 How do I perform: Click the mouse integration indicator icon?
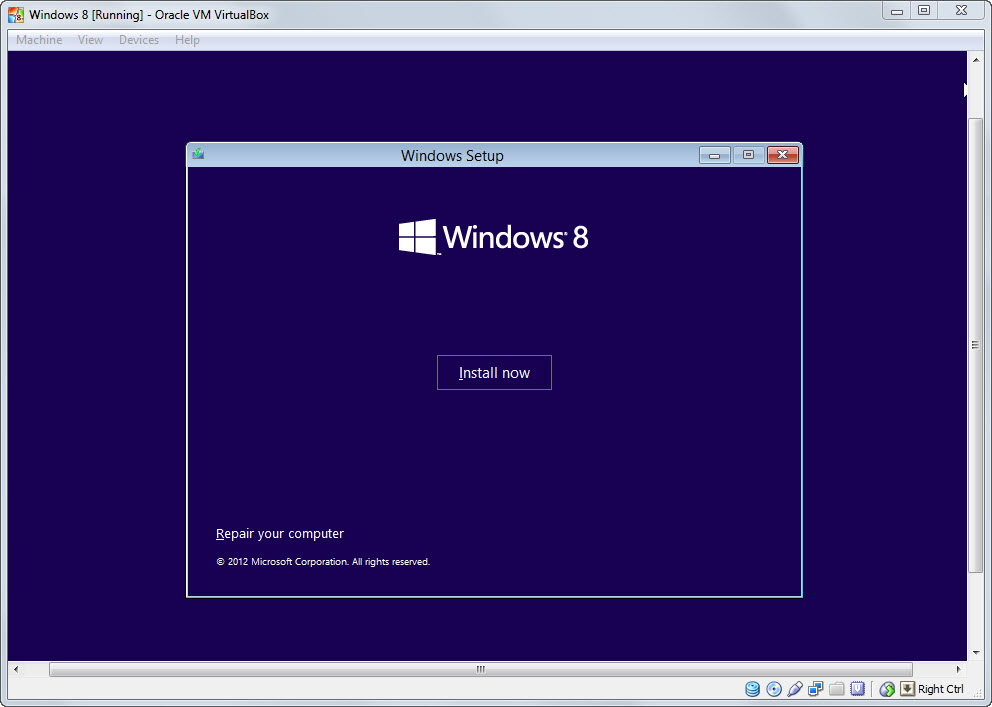click(886, 689)
